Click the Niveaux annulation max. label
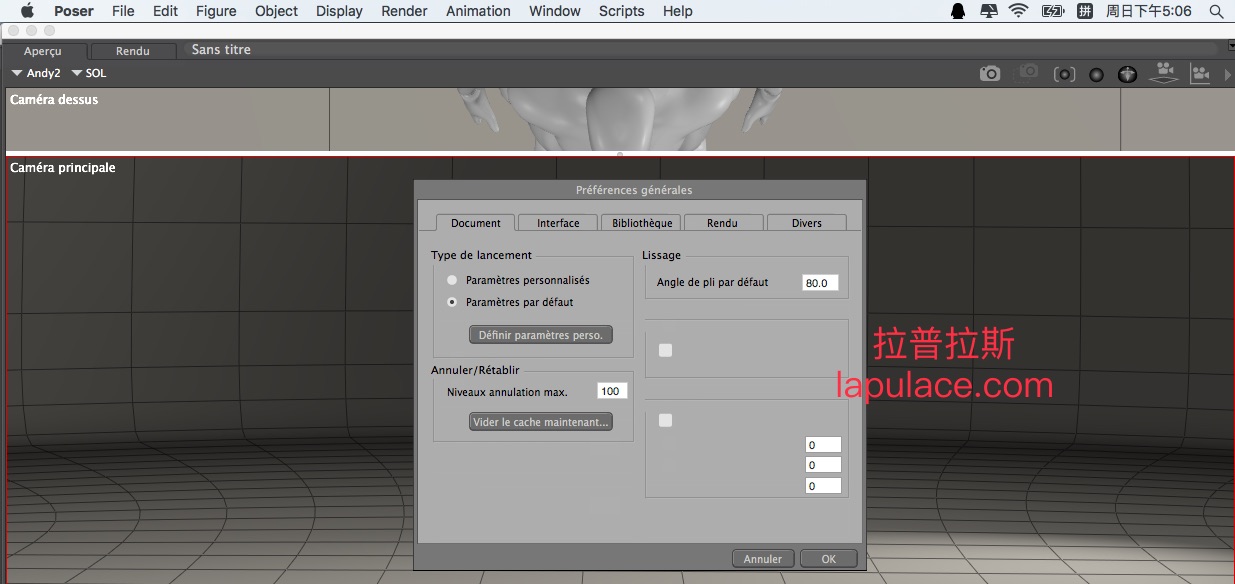The image size is (1235, 584). (x=507, y=393)
